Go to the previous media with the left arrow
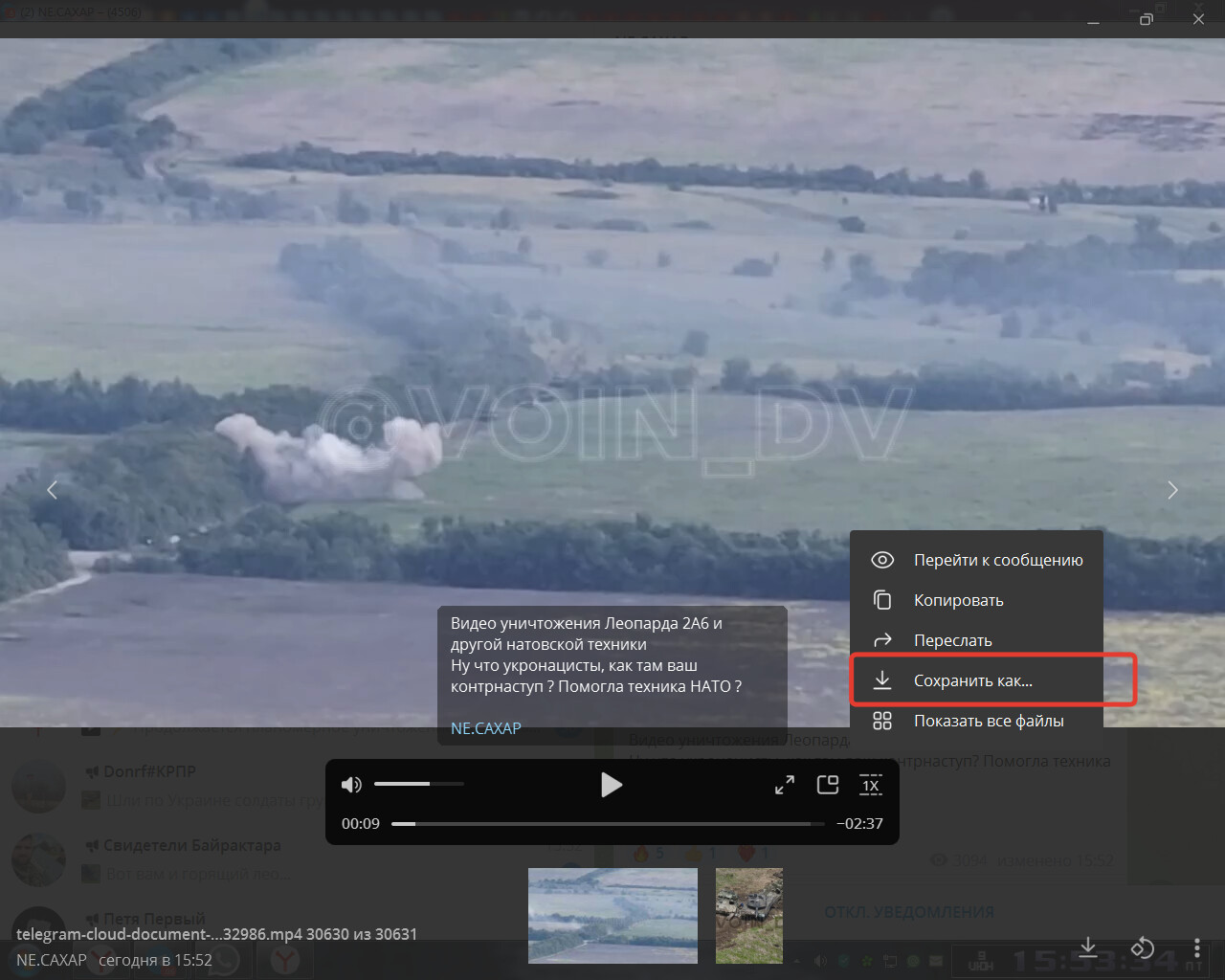Screen dimensions: 1225x980 (53, 490)
